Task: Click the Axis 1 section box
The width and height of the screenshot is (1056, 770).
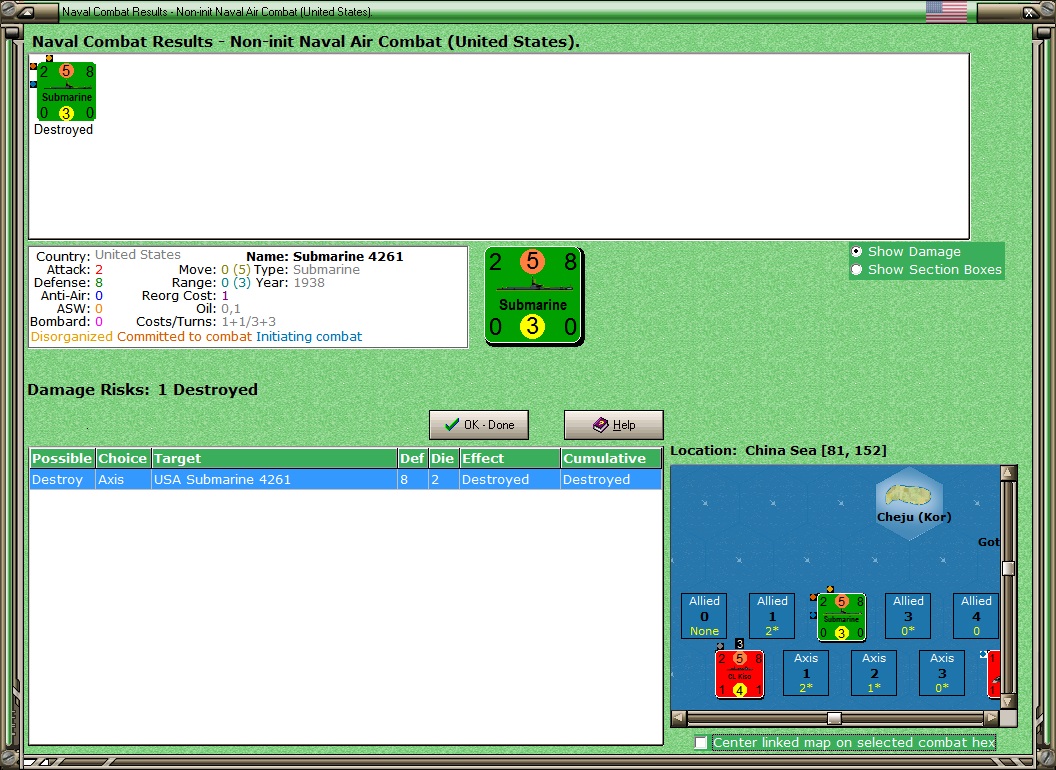Action: 806,673
